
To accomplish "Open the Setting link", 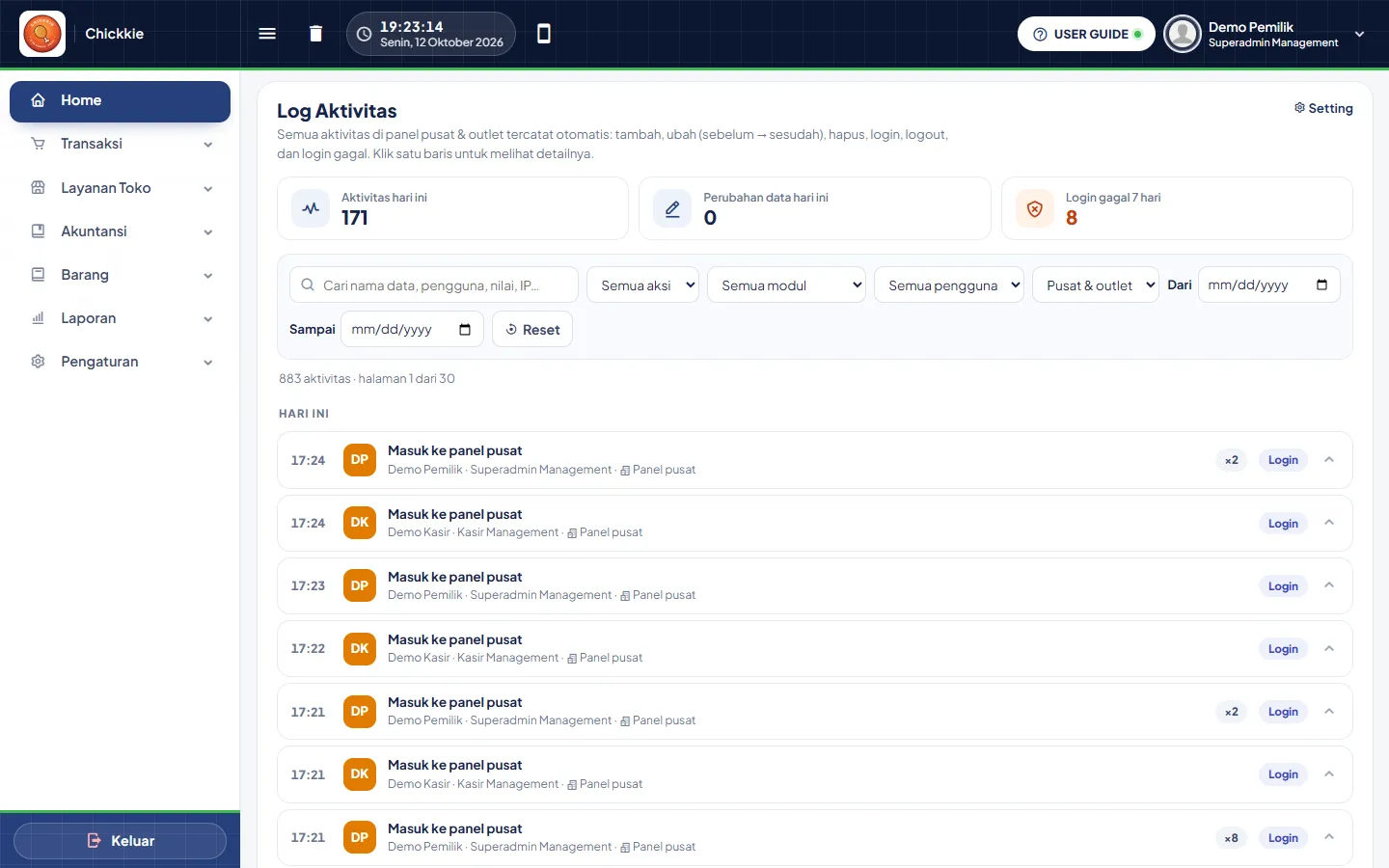I will click(1323, 108).
